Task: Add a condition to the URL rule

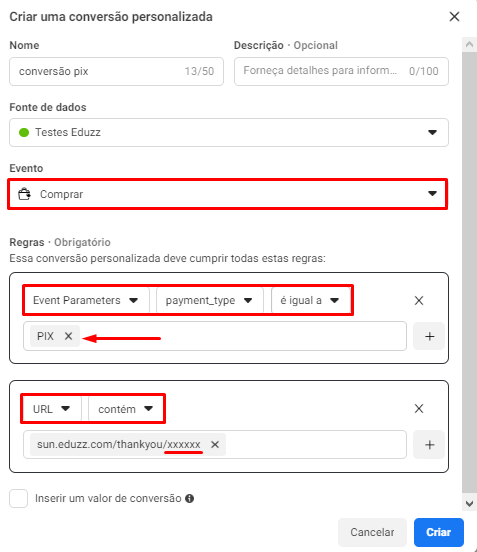Action: 429,445
